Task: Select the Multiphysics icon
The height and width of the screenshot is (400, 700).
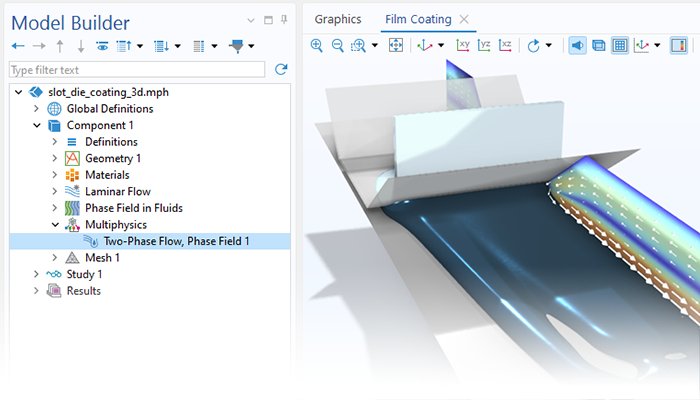Action: [72, 225]
